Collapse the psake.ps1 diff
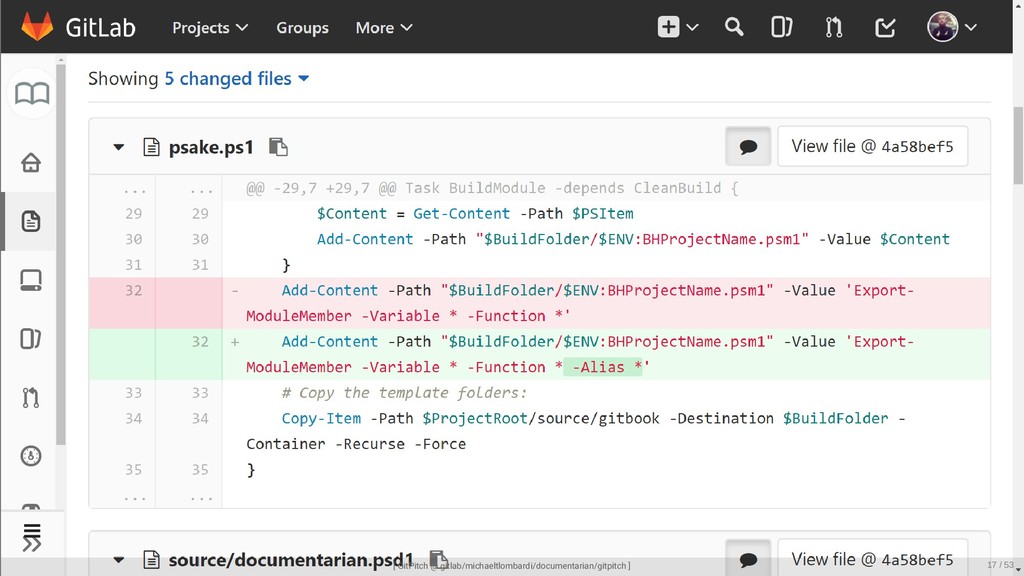Screen dimensions: 1024x576 [x=118, y=147]
